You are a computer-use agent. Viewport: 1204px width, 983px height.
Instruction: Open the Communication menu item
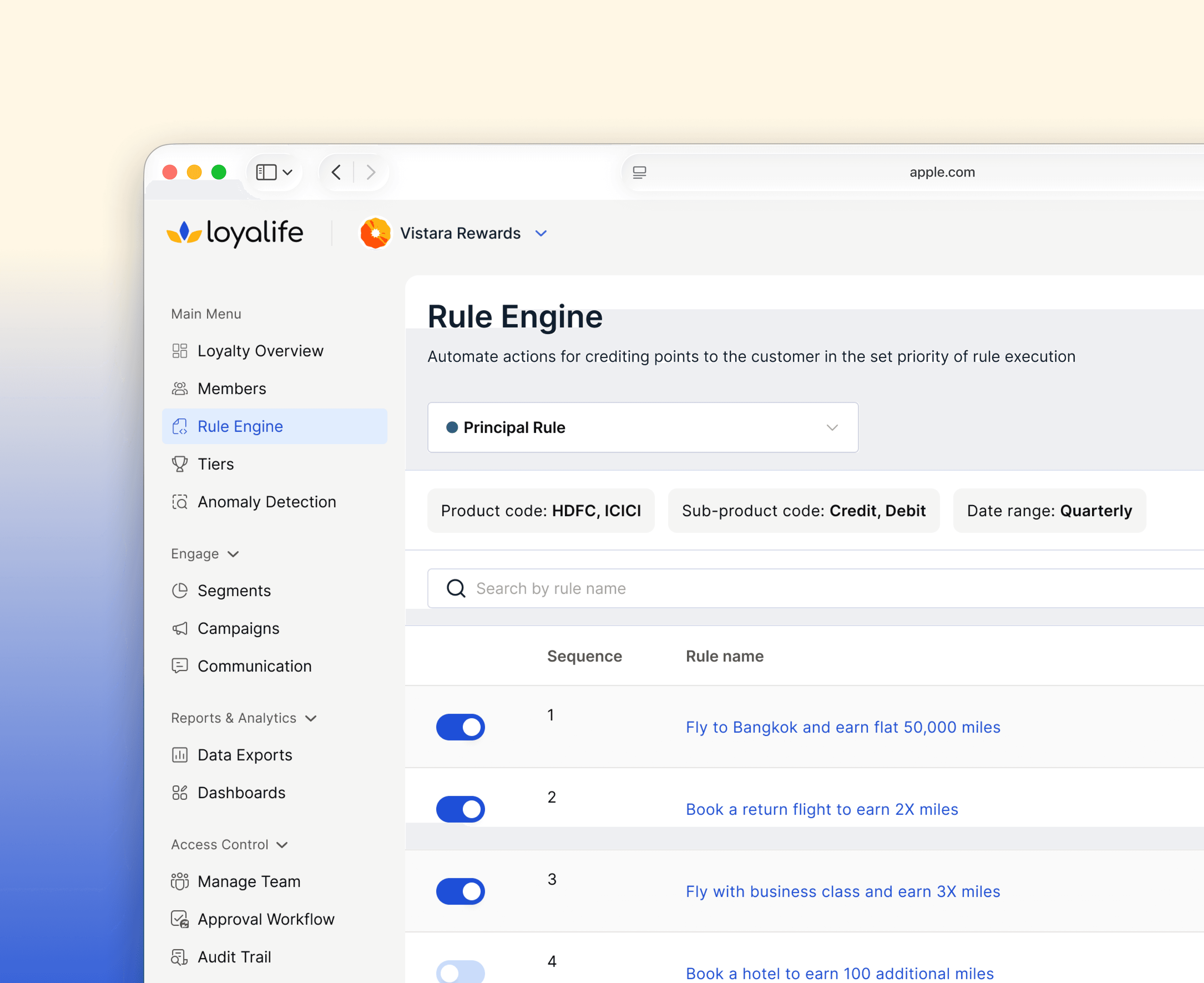(254, 666)
